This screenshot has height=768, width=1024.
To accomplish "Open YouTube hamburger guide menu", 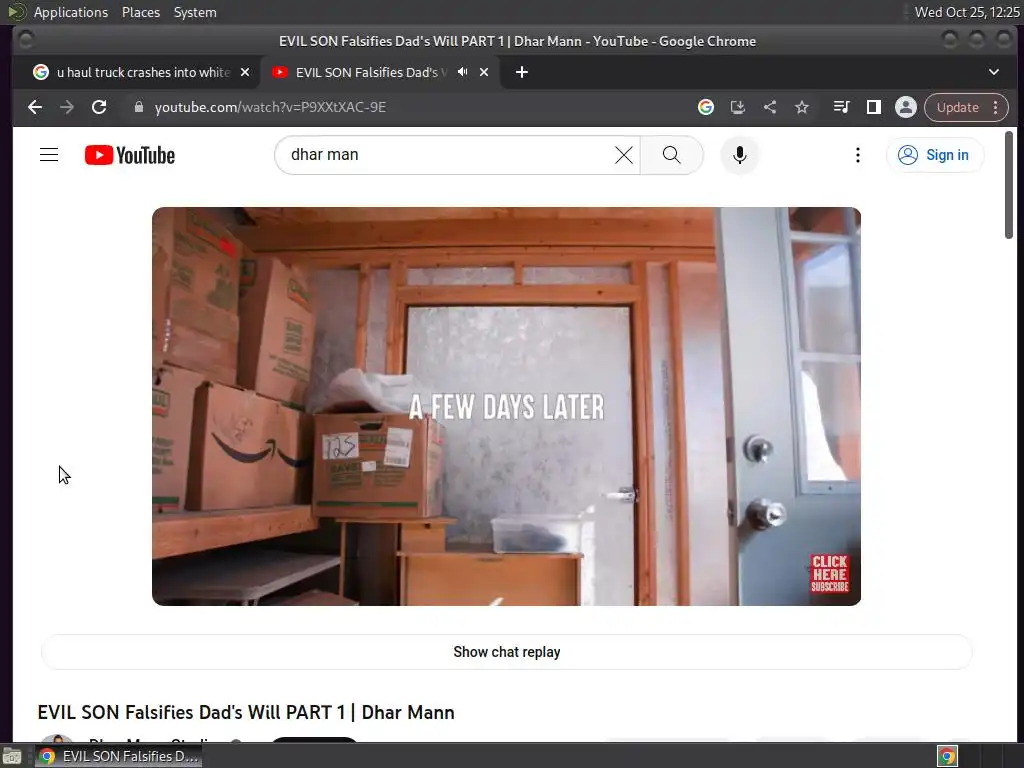I will tap(49, 155).
